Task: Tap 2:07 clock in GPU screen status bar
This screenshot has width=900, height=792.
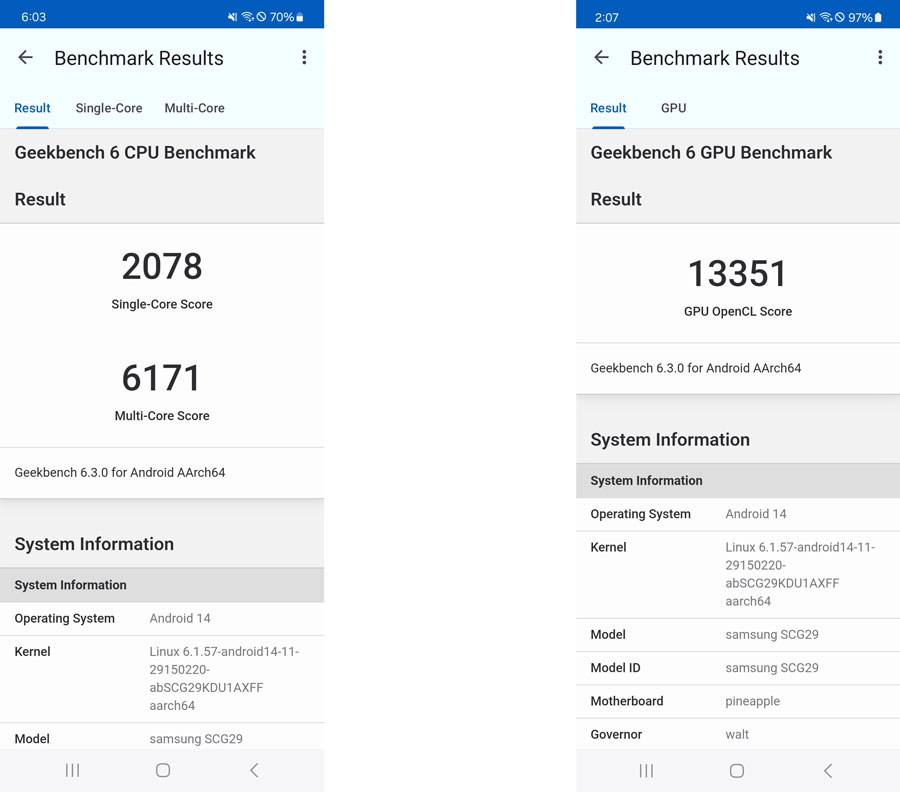Action: (607, 17)
